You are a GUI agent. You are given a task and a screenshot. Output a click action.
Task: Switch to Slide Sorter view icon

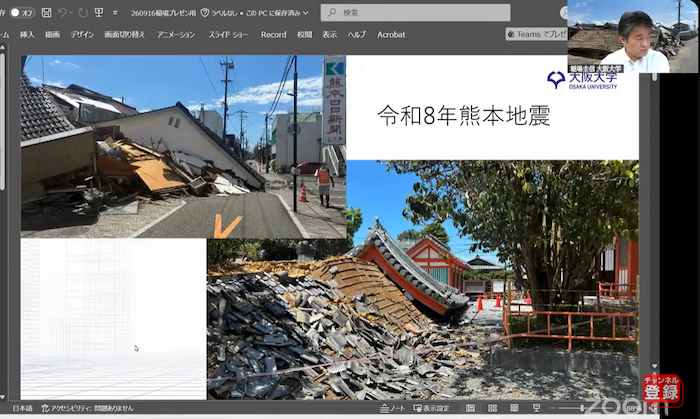pyautogui.click(x=492, y=408)
